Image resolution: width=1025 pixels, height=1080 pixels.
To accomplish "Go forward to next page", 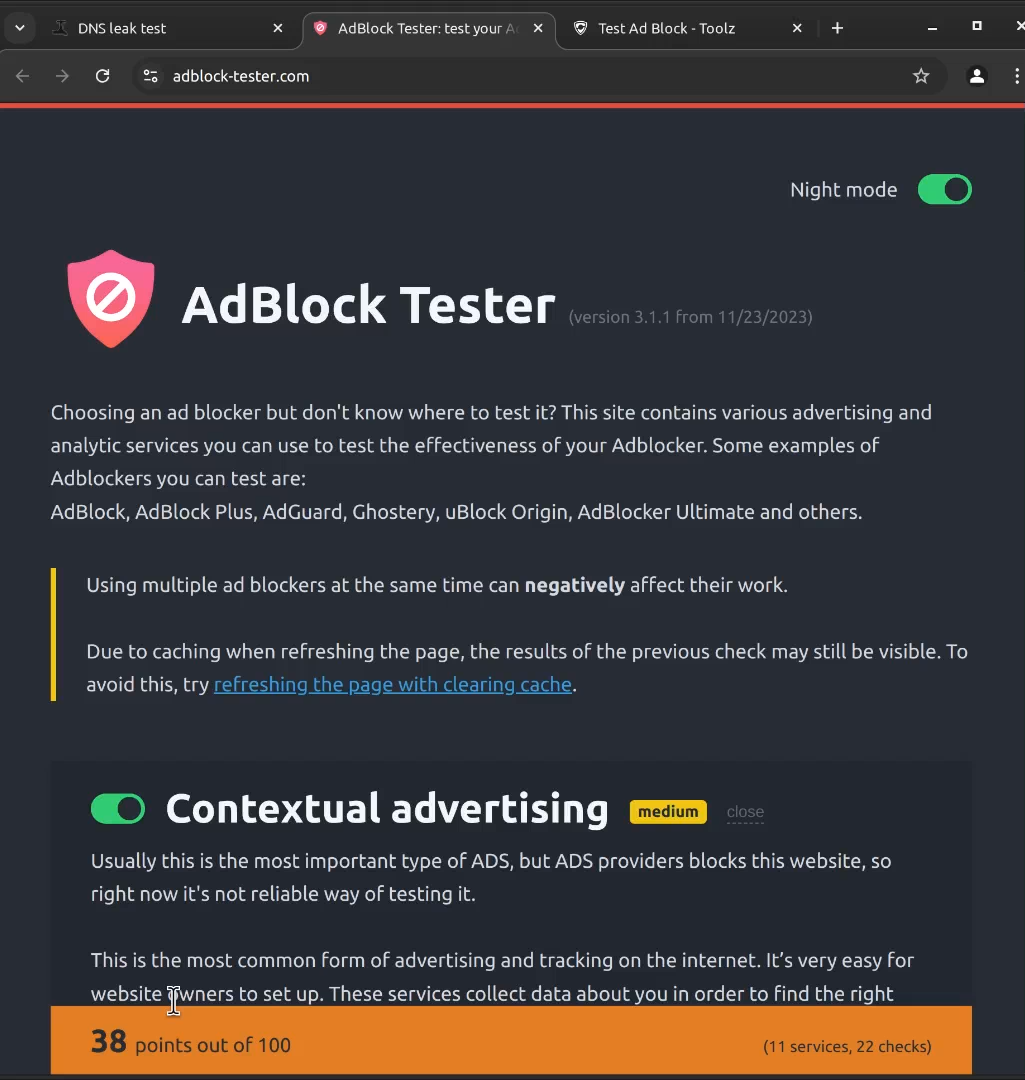I will 63,76.
